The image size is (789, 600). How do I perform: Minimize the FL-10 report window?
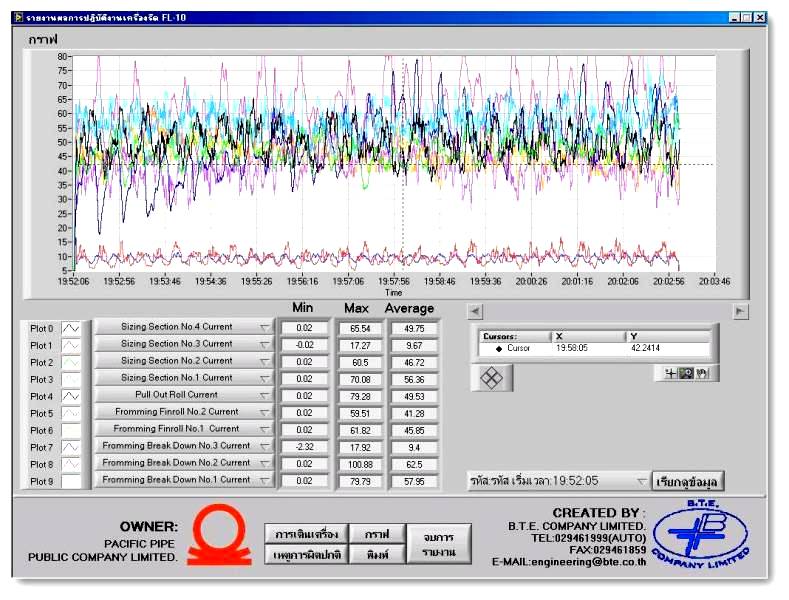coord(735,18)
